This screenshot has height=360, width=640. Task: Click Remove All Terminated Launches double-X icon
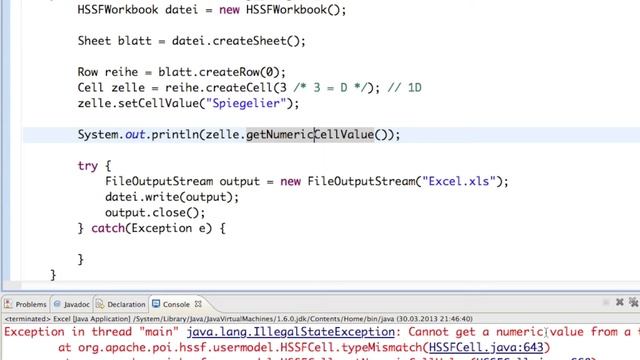633,302
